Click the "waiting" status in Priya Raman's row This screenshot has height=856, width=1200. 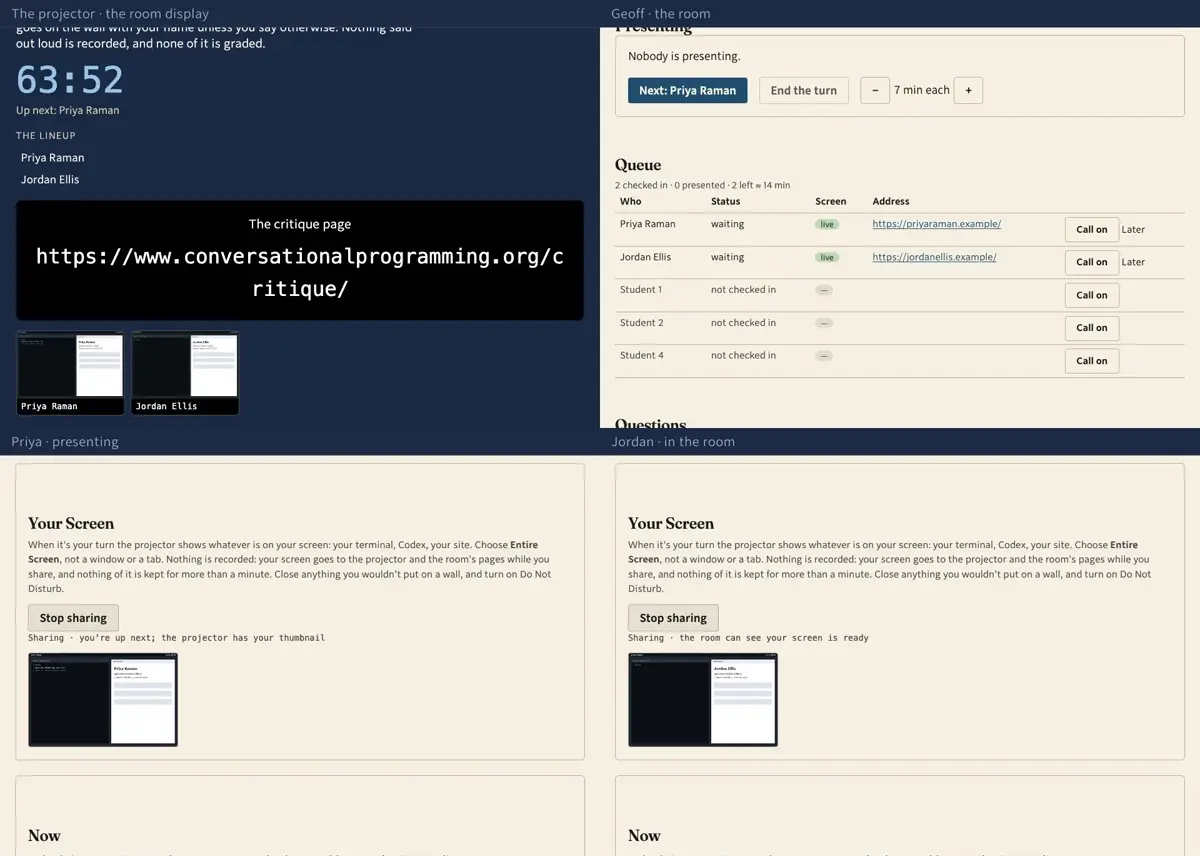728,224
